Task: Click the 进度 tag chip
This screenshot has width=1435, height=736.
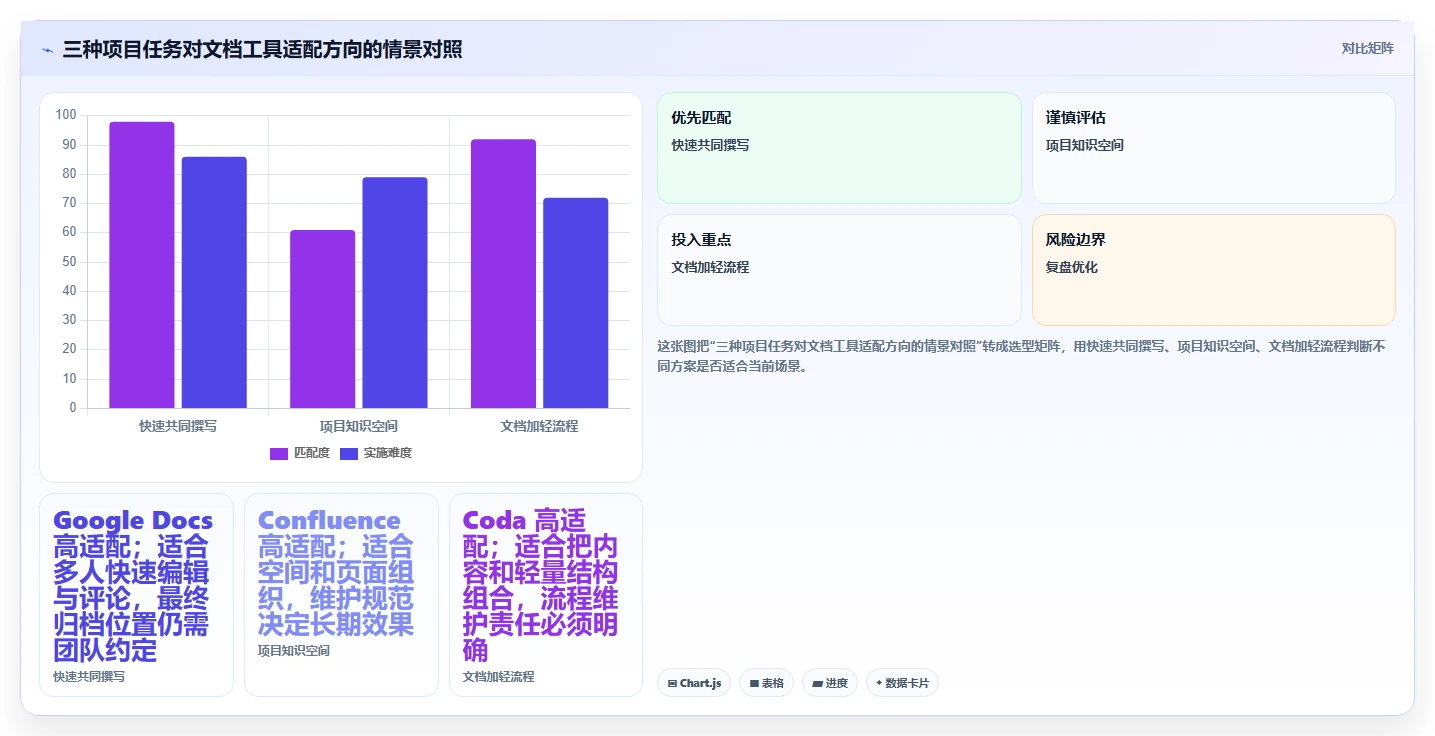Action: tap(830, 683)
